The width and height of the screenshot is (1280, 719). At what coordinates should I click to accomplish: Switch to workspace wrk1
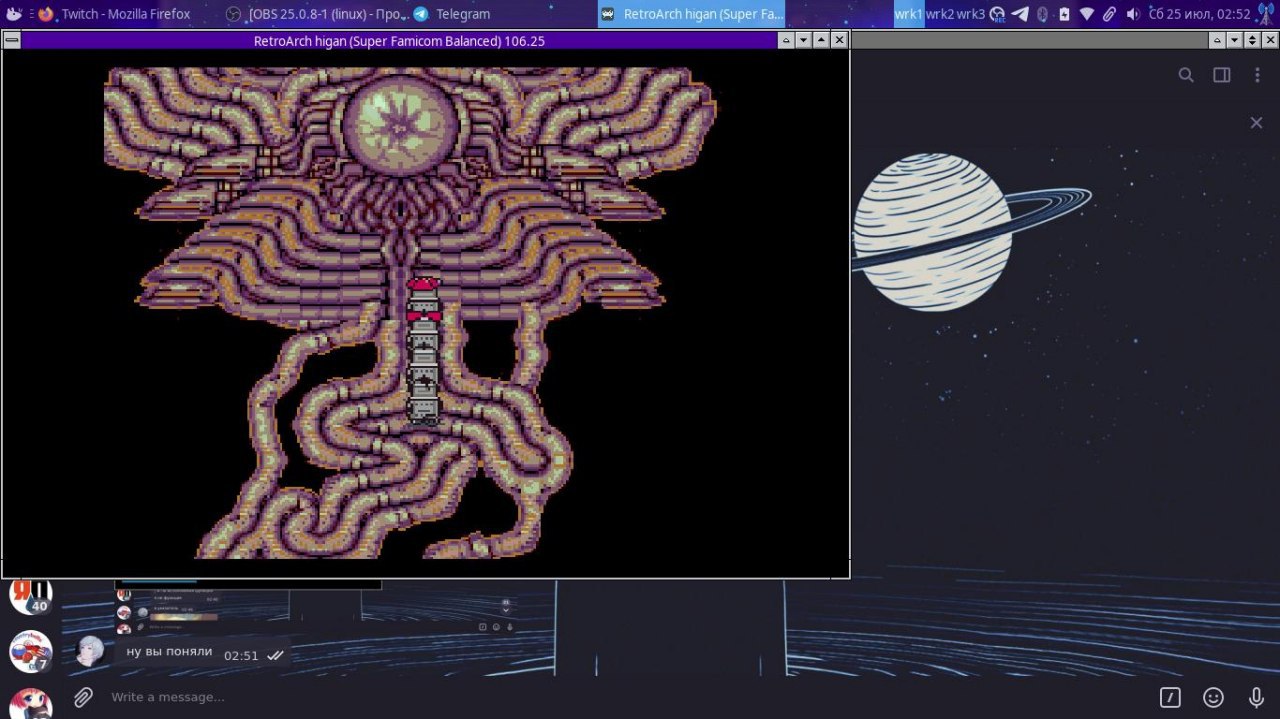click(x=909, y=14)
